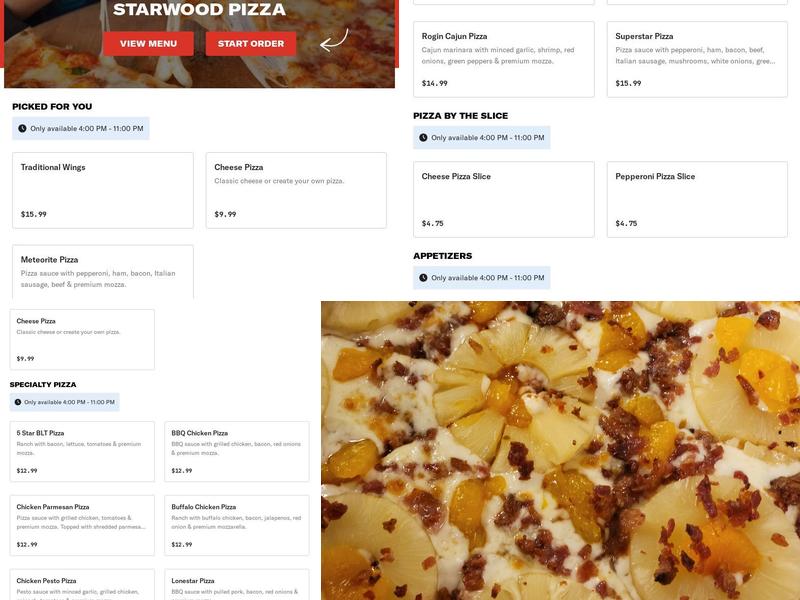Image resolution: width=800 pixels, height=600 pixels.
Task: Select the Buffalo Chicken Pizza card
Action: [237, 526]
